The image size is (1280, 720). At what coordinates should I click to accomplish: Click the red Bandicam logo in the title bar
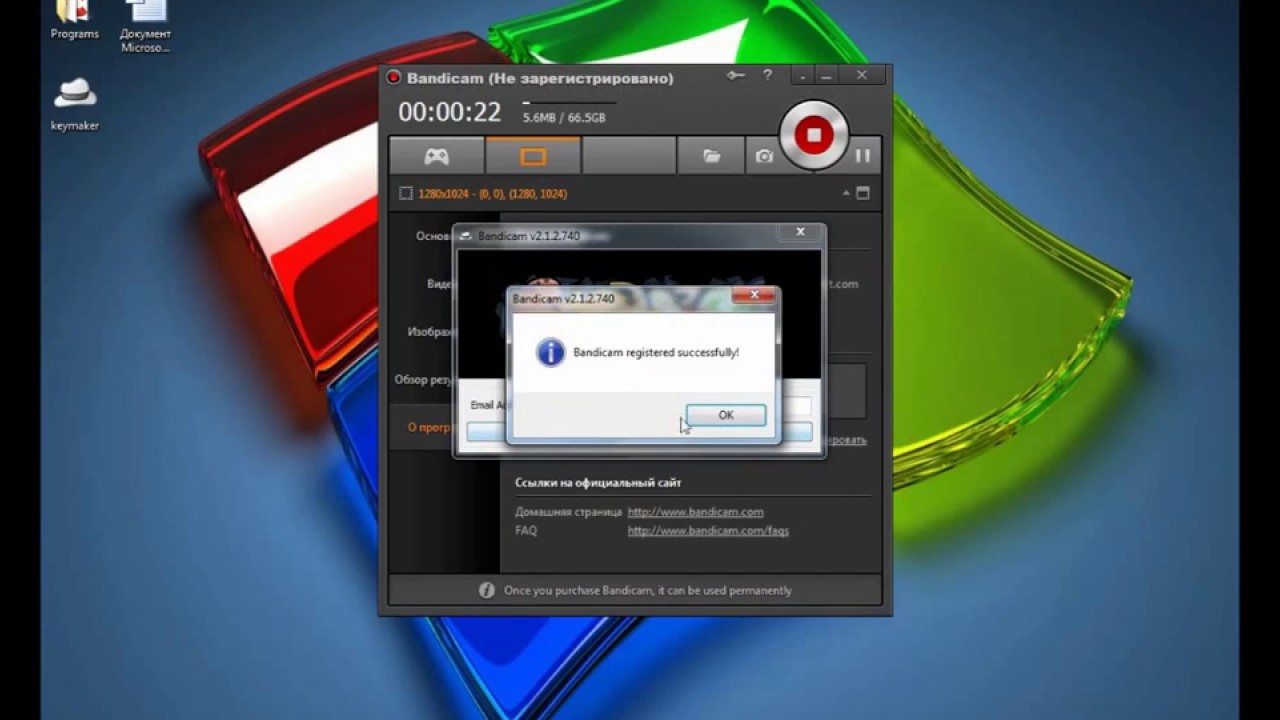pyautogui.click(x=394, y=78)
